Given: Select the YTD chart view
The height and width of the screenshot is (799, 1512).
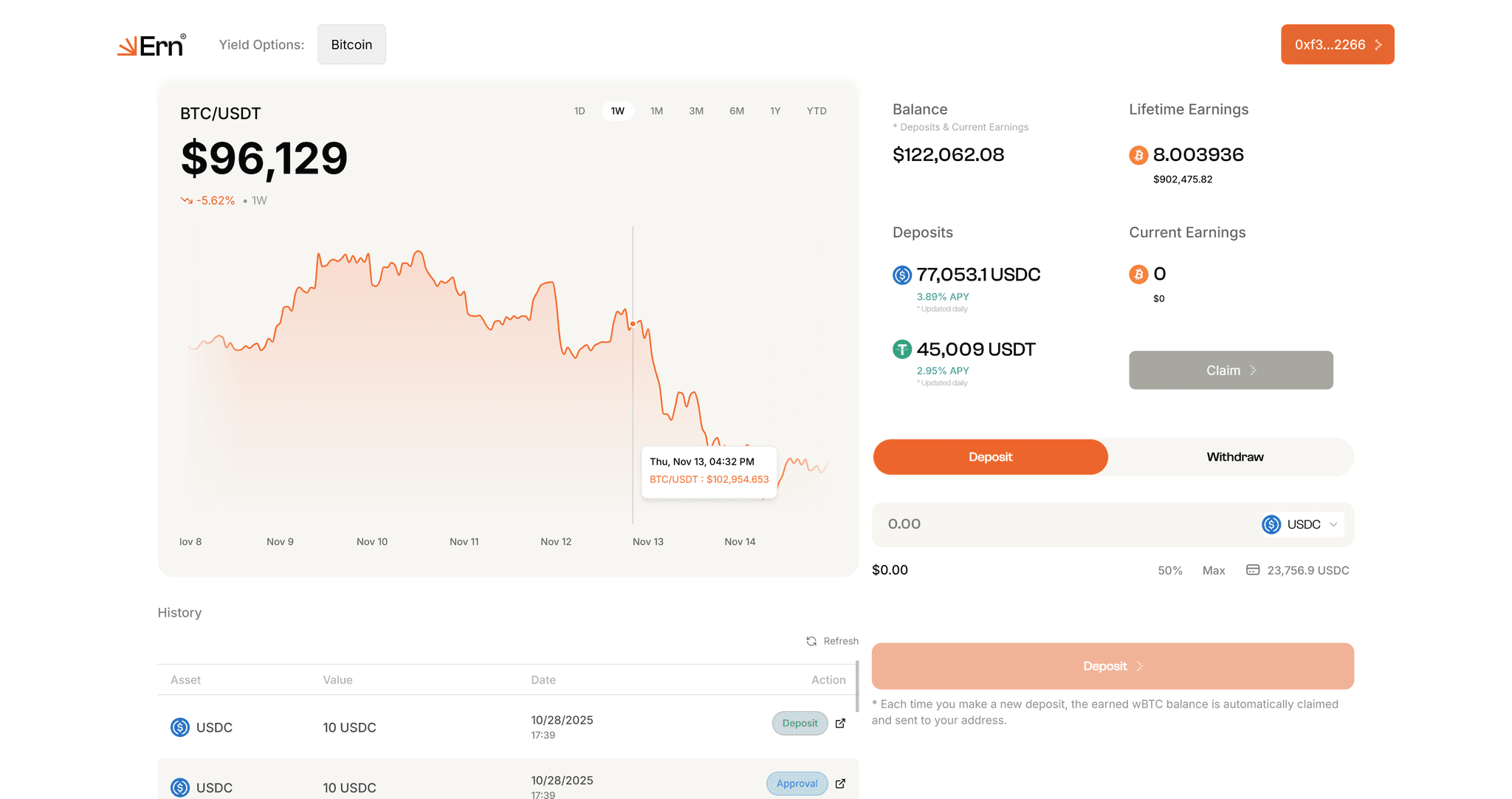Looking at the screenshot, I should click(x=816, y=110).
